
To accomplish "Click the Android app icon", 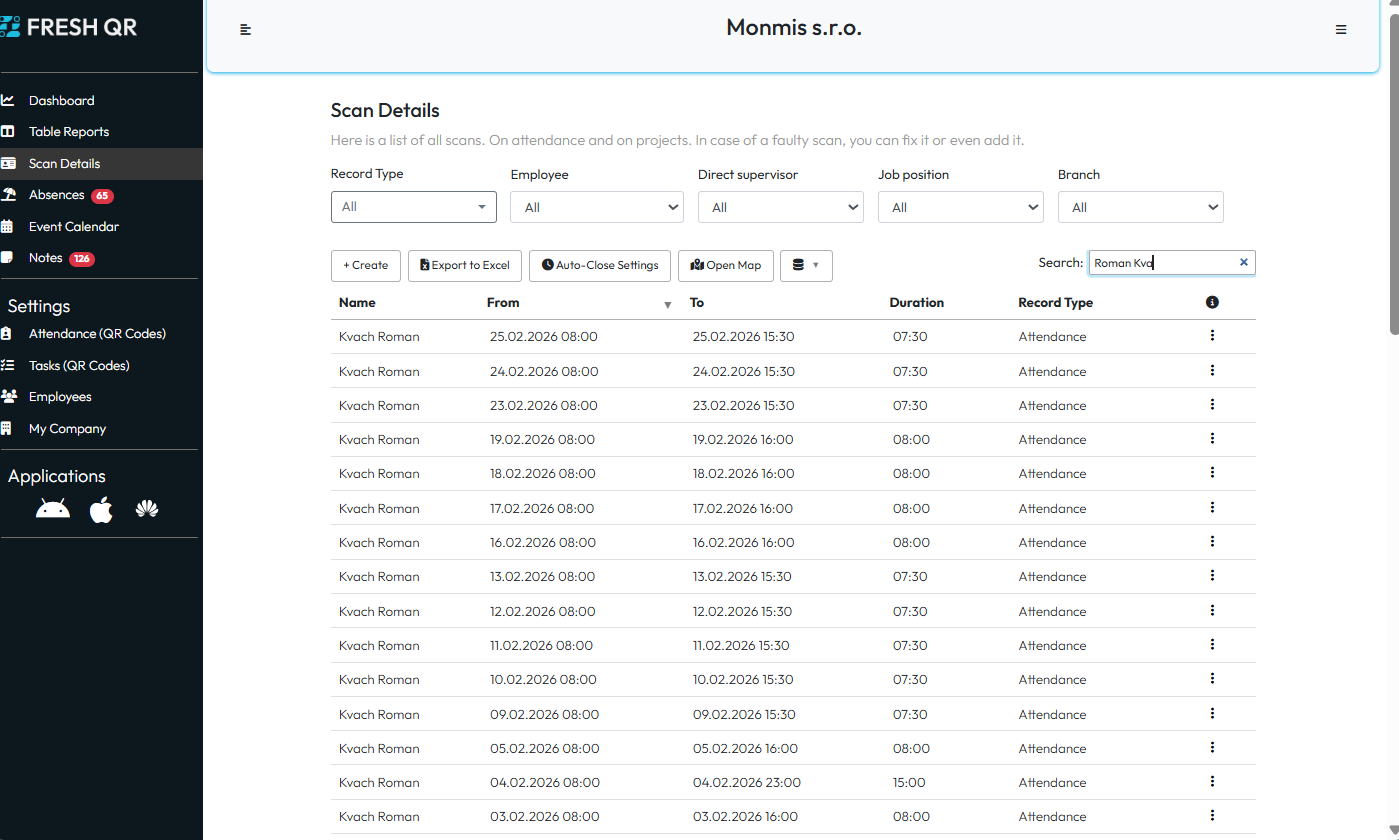I will pos(53,510).
